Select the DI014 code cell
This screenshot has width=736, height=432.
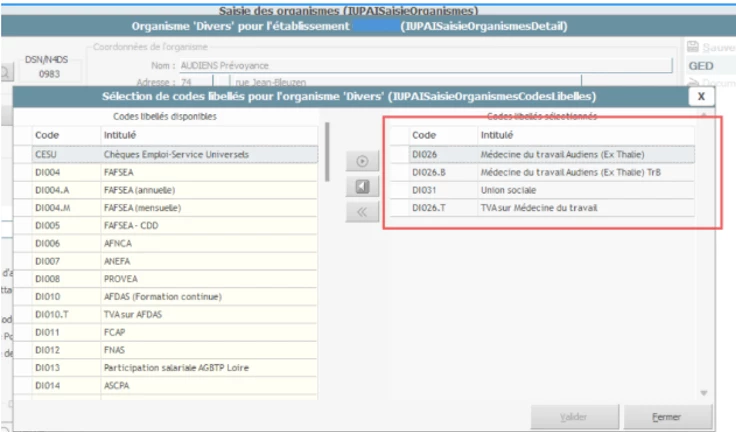(x=66, y=386)
